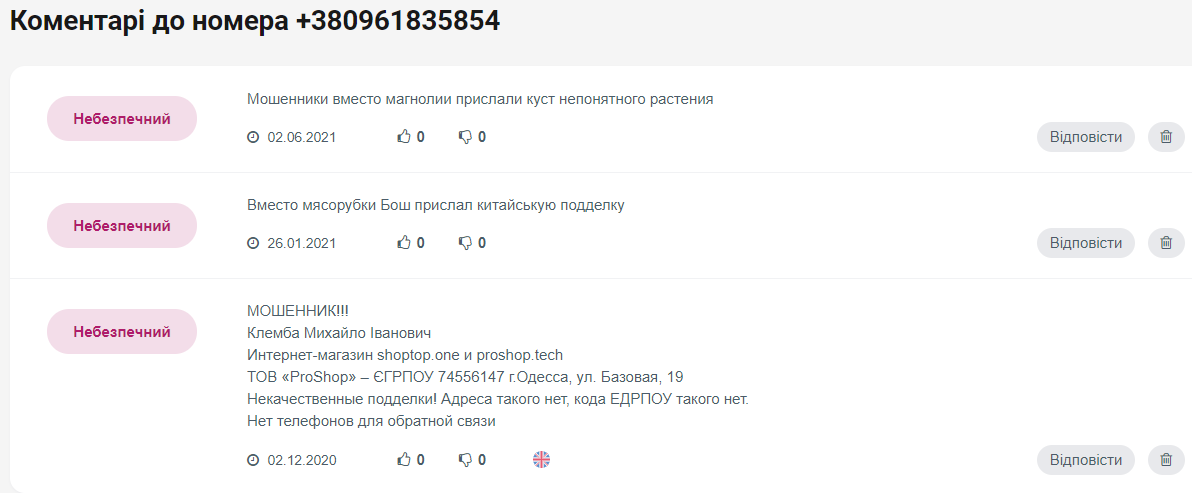The width and height of the screenshot is (1192, 493).
Task: Like the magnolia scam comment
Action: pos(404,137)
